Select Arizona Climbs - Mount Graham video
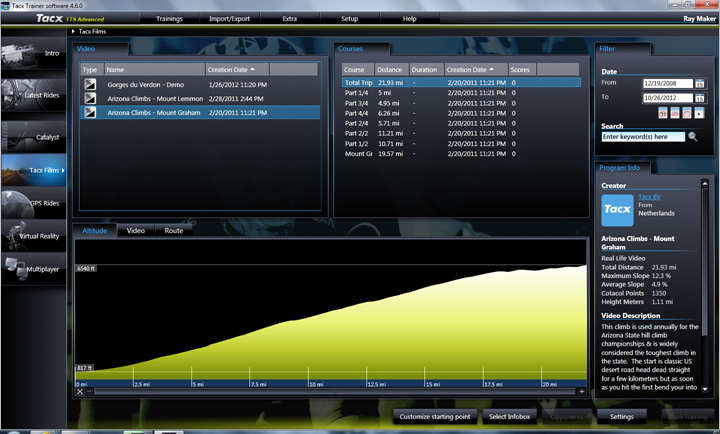The image size is (720, 434). click(x=200, y=113)
